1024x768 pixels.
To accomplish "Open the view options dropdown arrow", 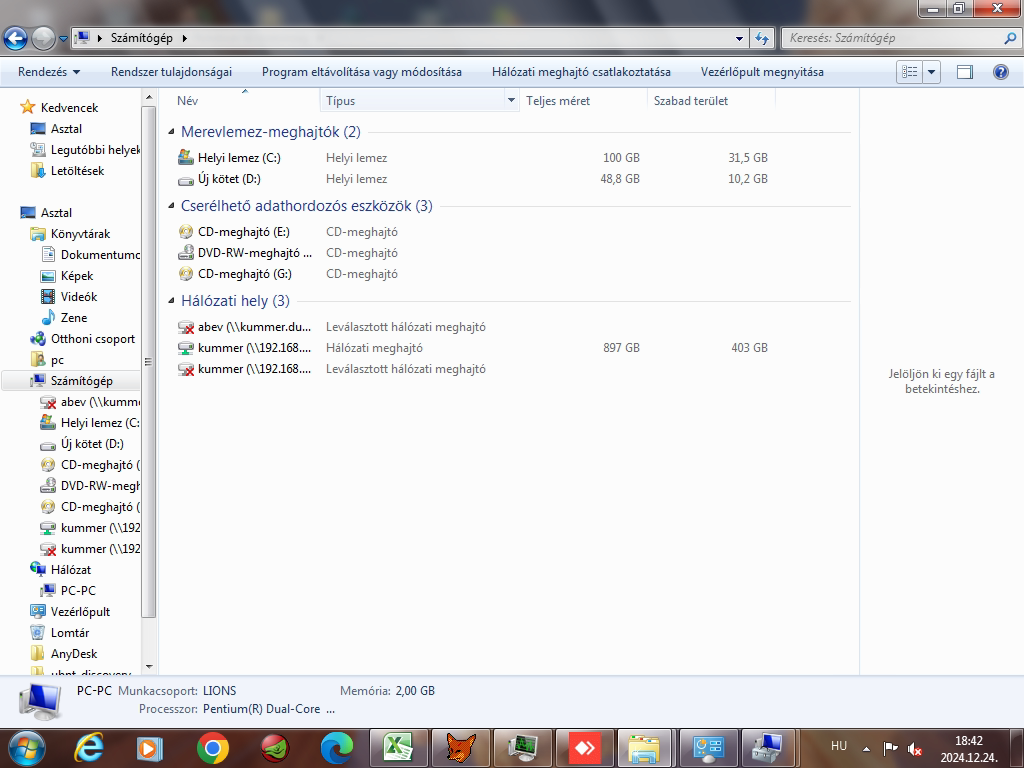I will (932, 72).
